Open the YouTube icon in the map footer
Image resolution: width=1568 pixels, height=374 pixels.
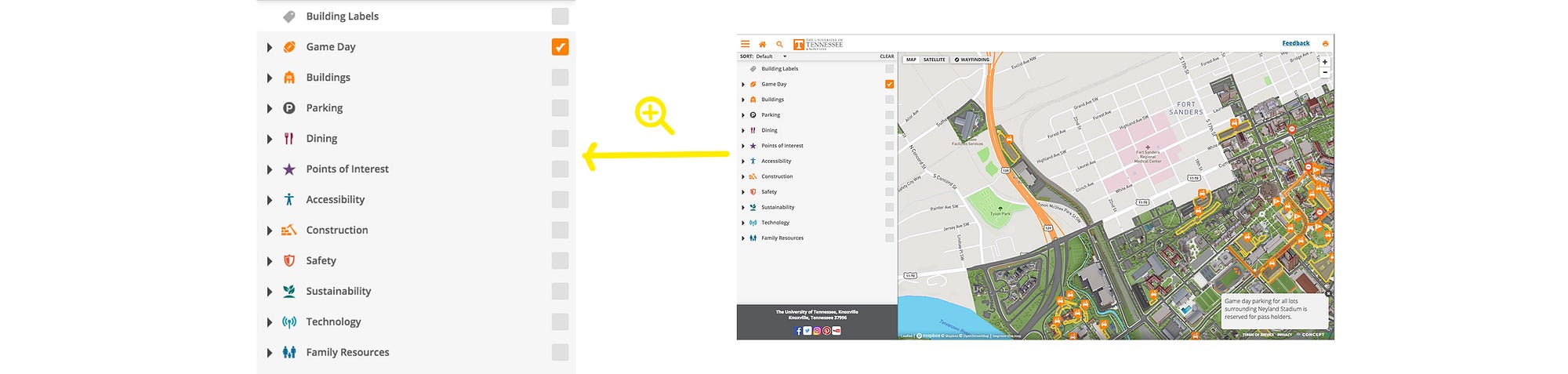[x=837, y=331]
